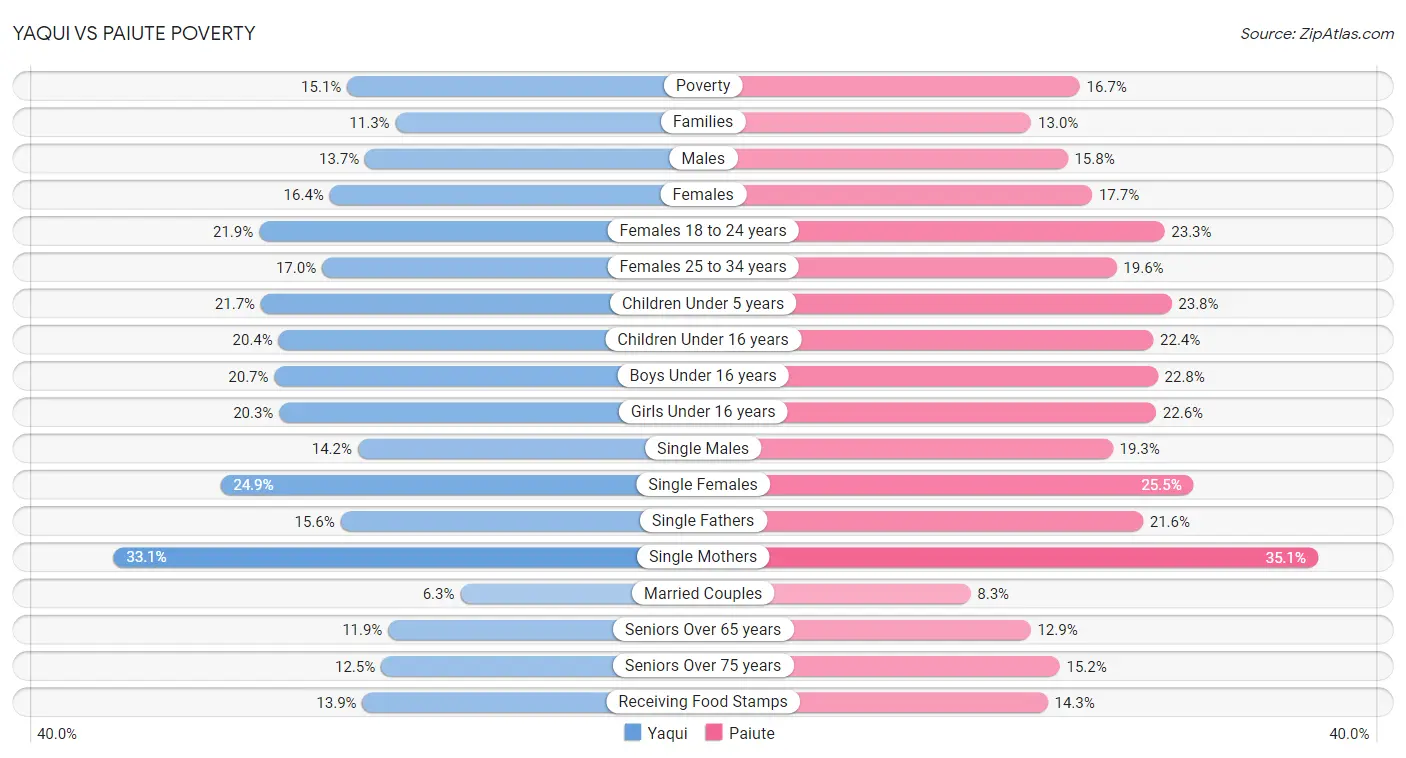
Task: Select the Single Mothers category label
Action: tap(703, 557)
